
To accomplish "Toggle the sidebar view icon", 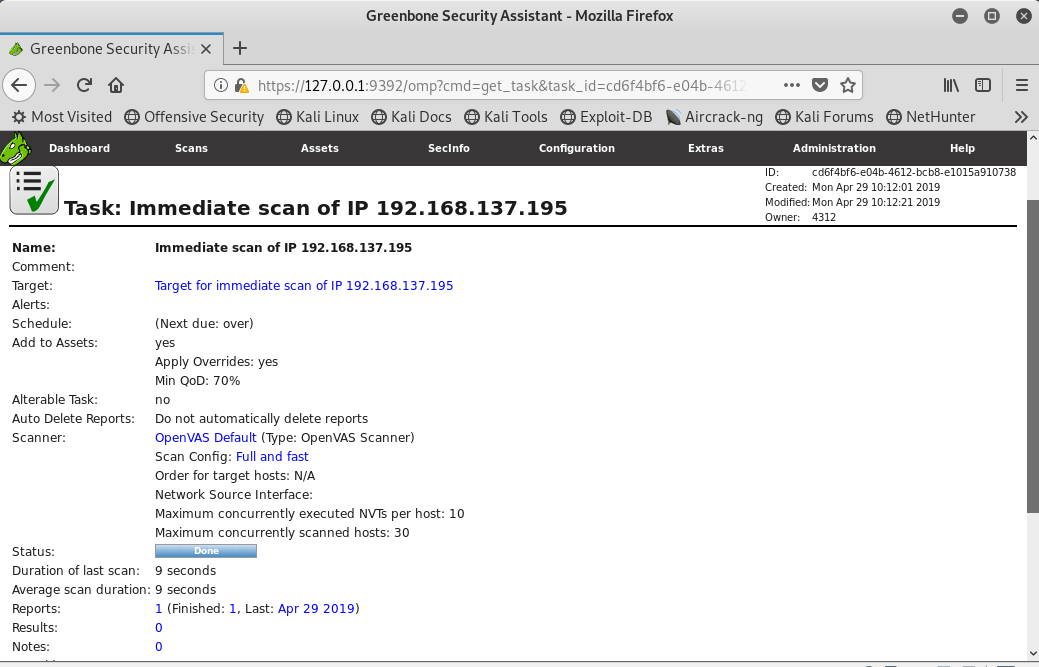I will 983,85.
